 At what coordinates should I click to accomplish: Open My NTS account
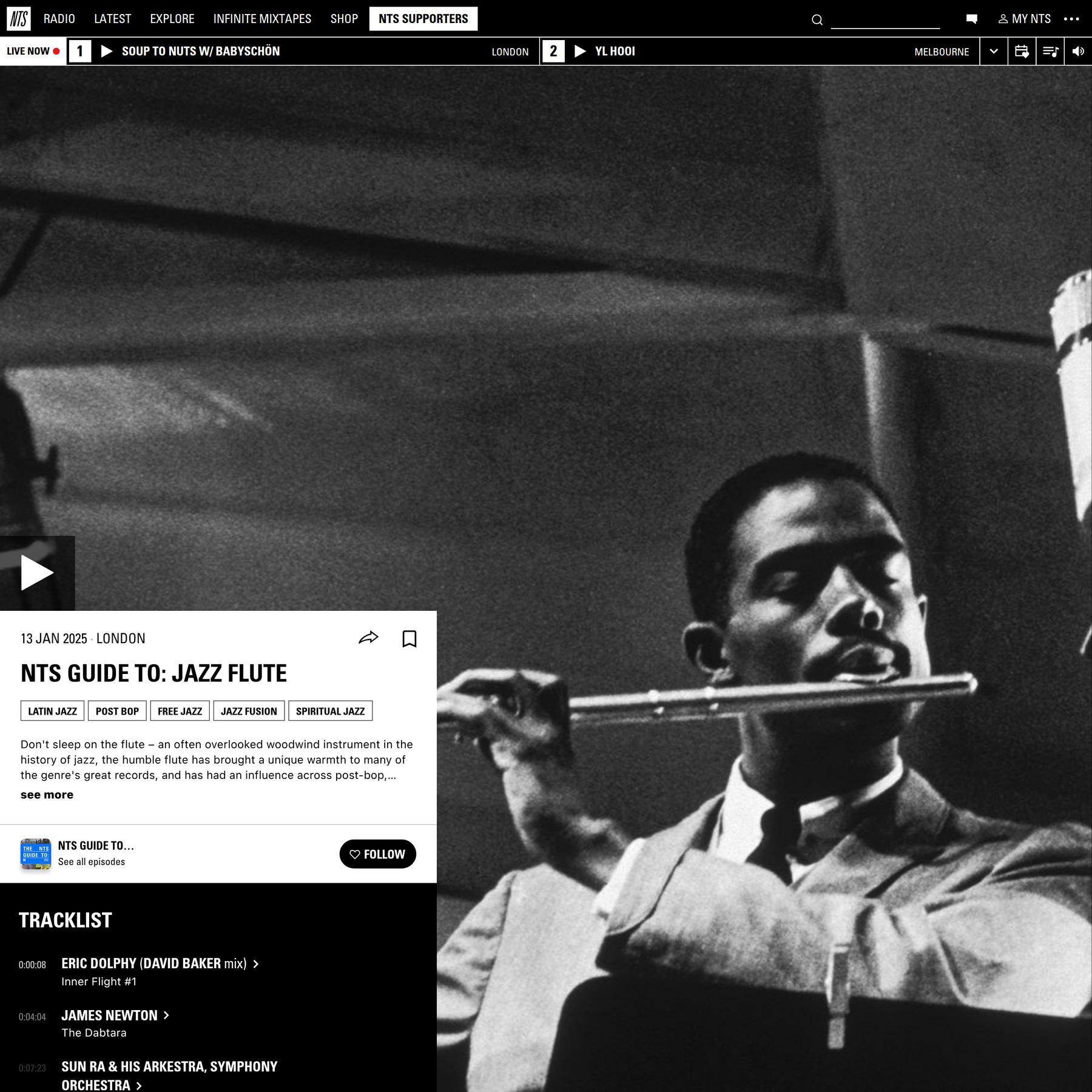click(x=1025, y=19)
